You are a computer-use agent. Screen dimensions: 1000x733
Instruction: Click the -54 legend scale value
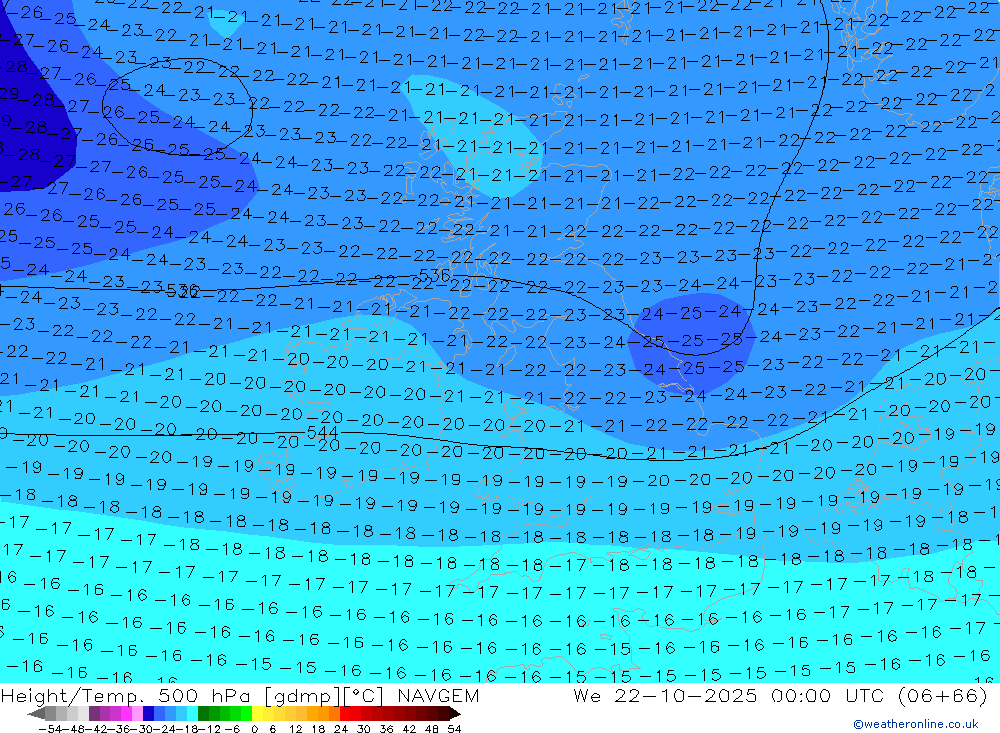50,729
